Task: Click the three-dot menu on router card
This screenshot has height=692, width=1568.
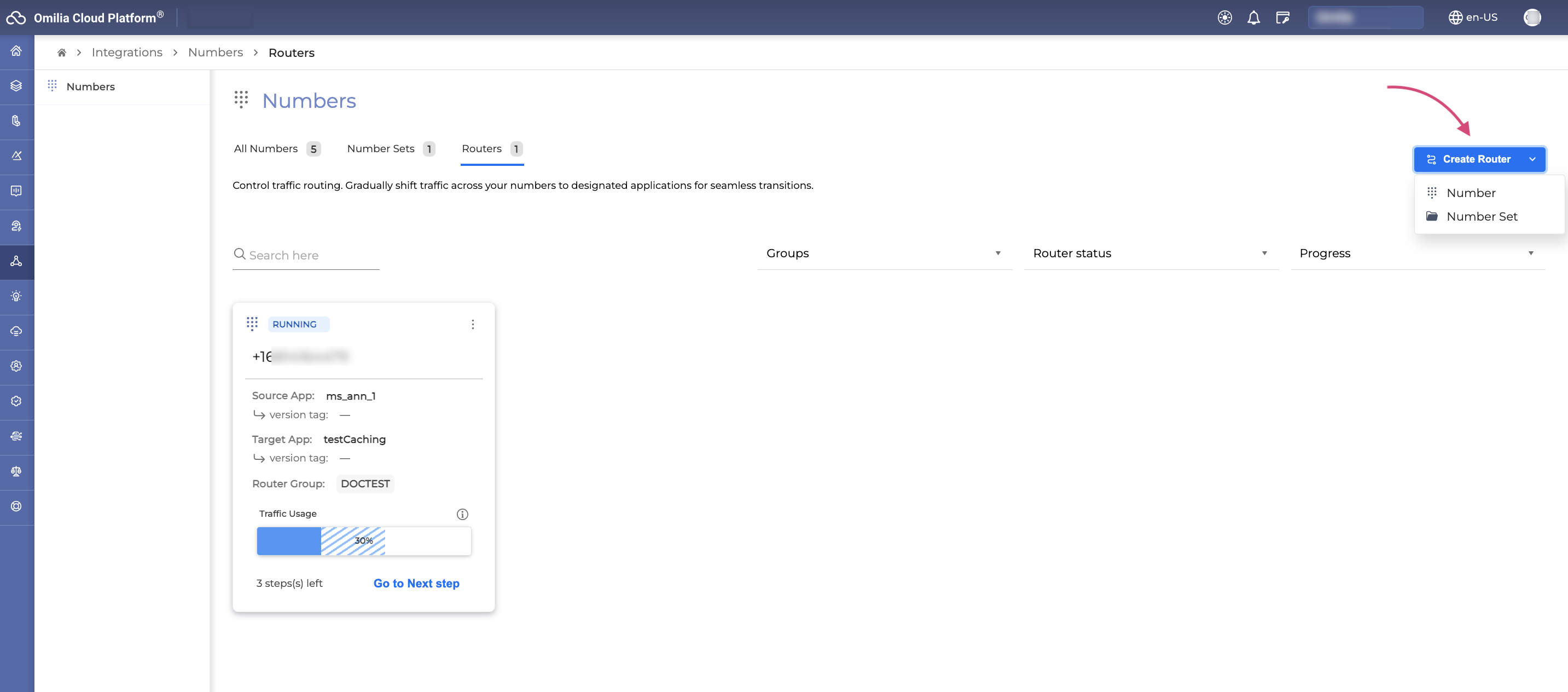Action: [472, 324]
